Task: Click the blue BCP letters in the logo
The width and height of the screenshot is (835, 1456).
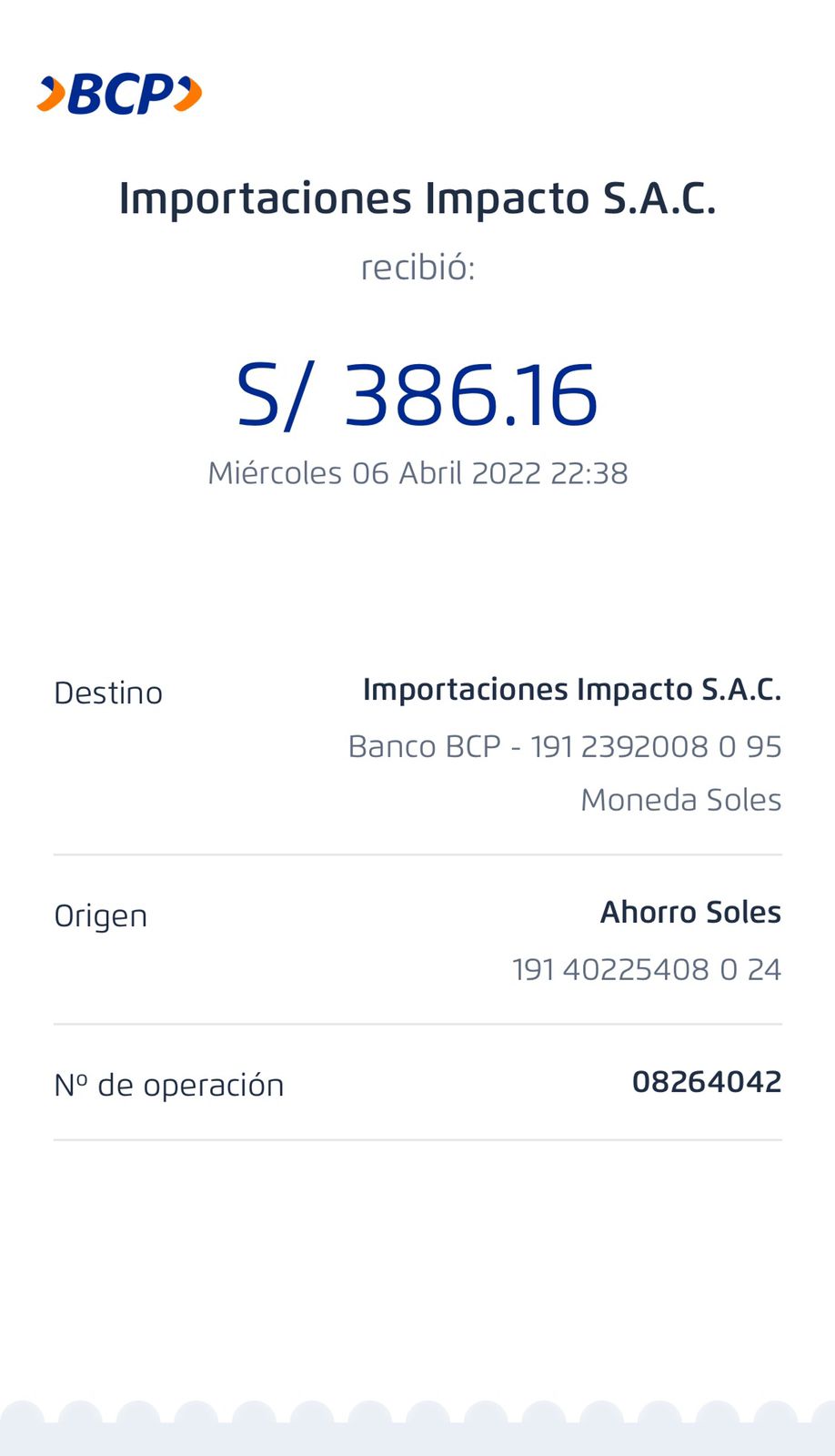Action: point(119,95)
